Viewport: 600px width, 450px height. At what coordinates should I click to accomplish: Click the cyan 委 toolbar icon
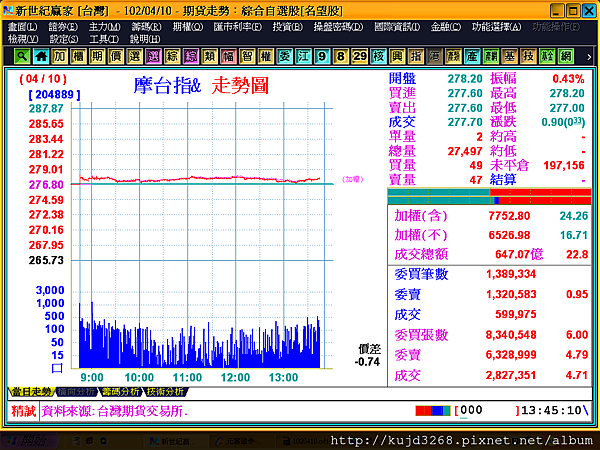pyautogui.click(x=285, y=56)
